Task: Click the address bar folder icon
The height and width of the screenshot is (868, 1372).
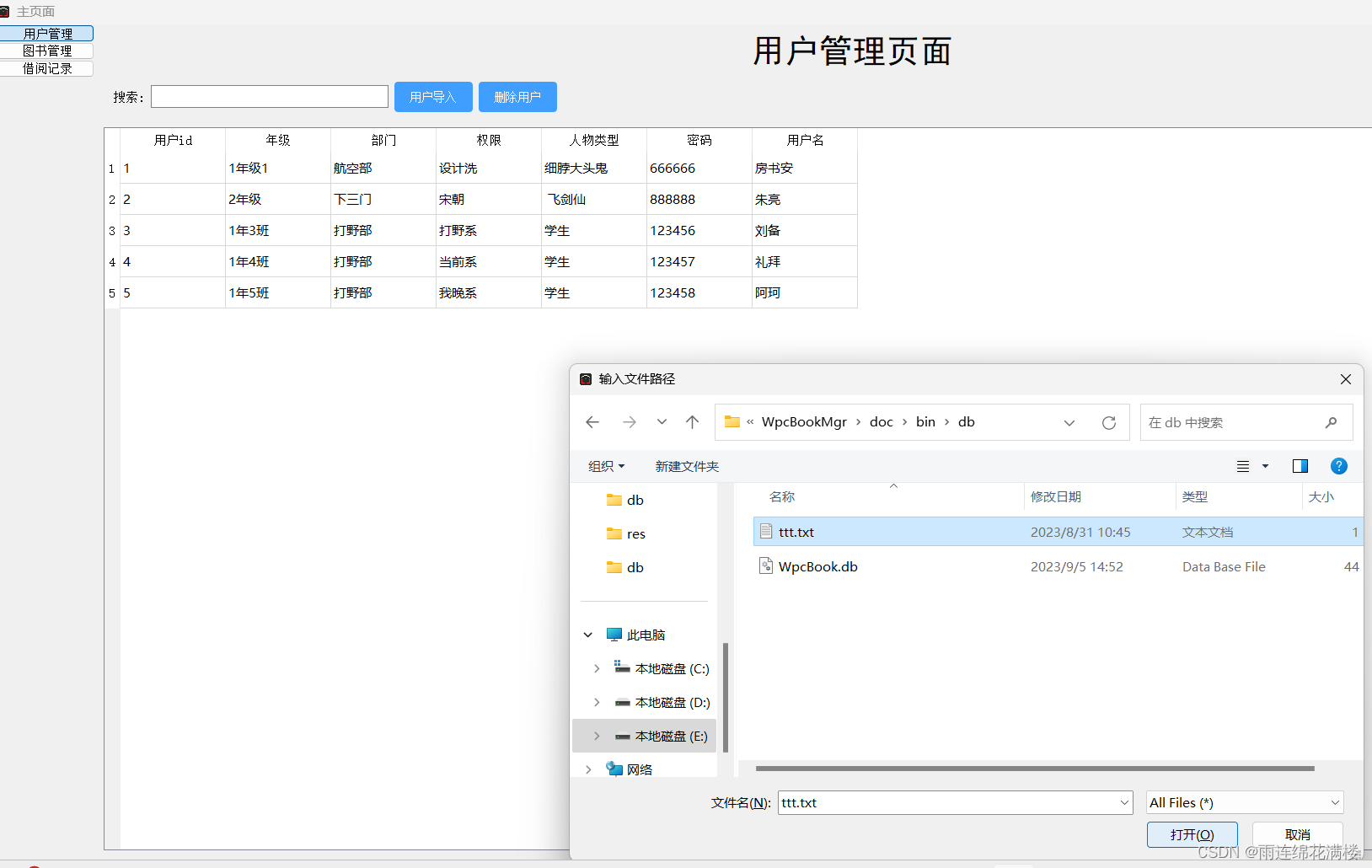Action: pyautogui.click(x=732, y=421)
